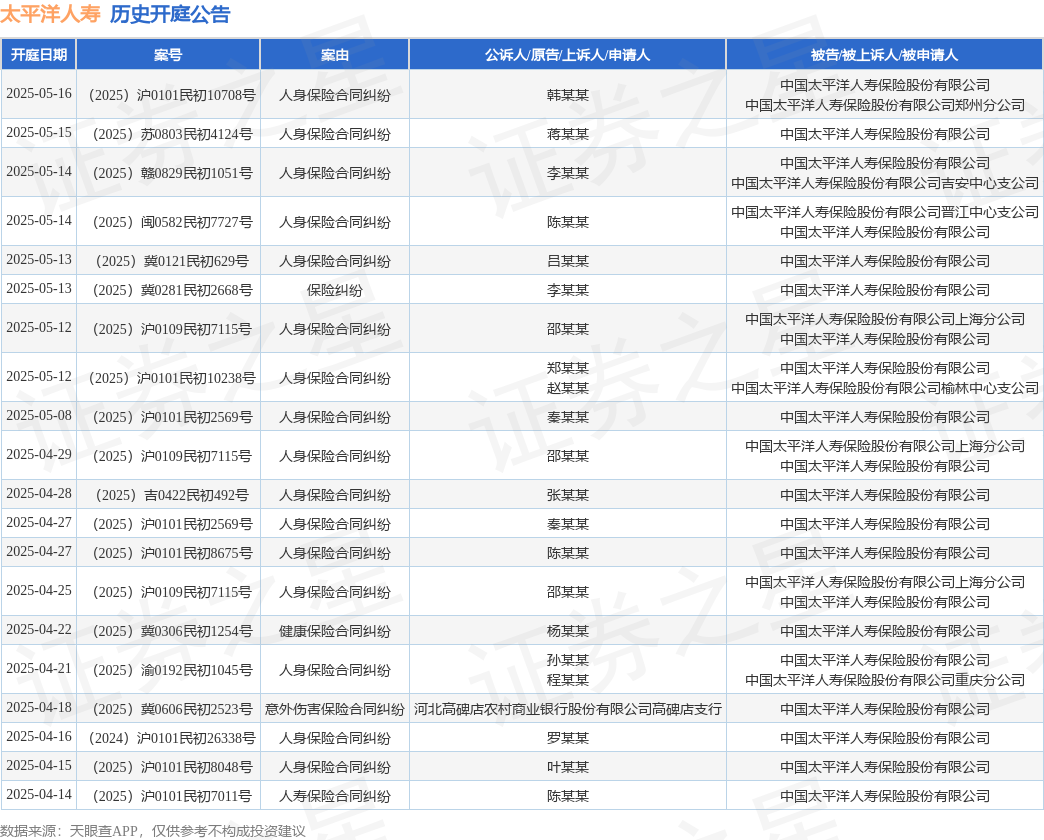Select date cell 2025-05-12 for case 沪0109民初7115号
Image resolution: width=1044 pixels, height=840 pixels.
pos(39,327)
